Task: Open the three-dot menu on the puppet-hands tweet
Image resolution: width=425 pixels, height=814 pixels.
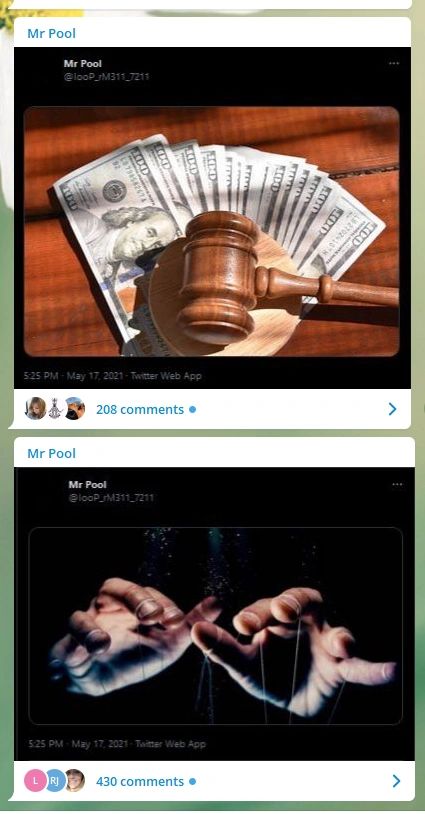Action: pos(397,484)
